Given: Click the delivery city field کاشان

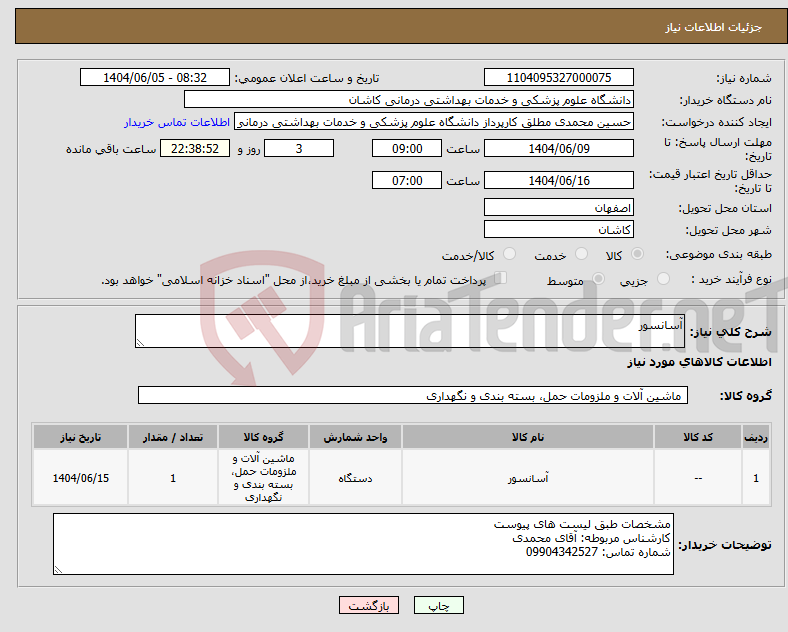Looking at the screenshot, I should pos(558,230).
